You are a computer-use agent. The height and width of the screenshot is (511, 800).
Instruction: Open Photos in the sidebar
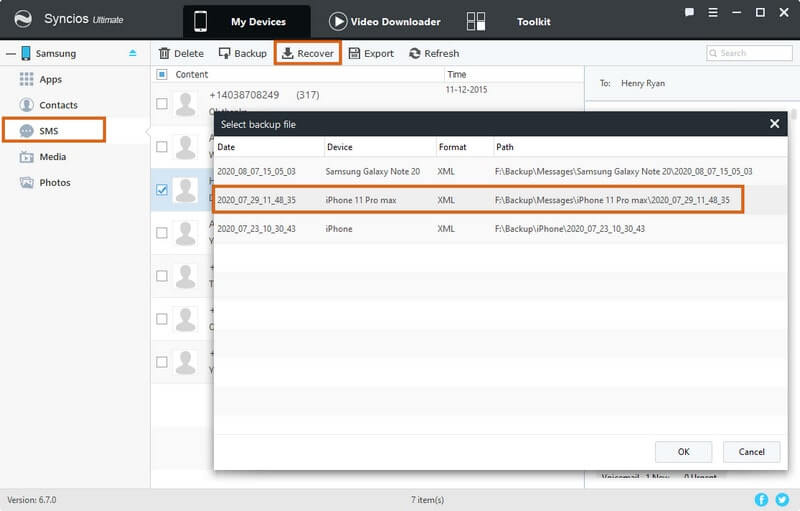click(x=55, y=183)
